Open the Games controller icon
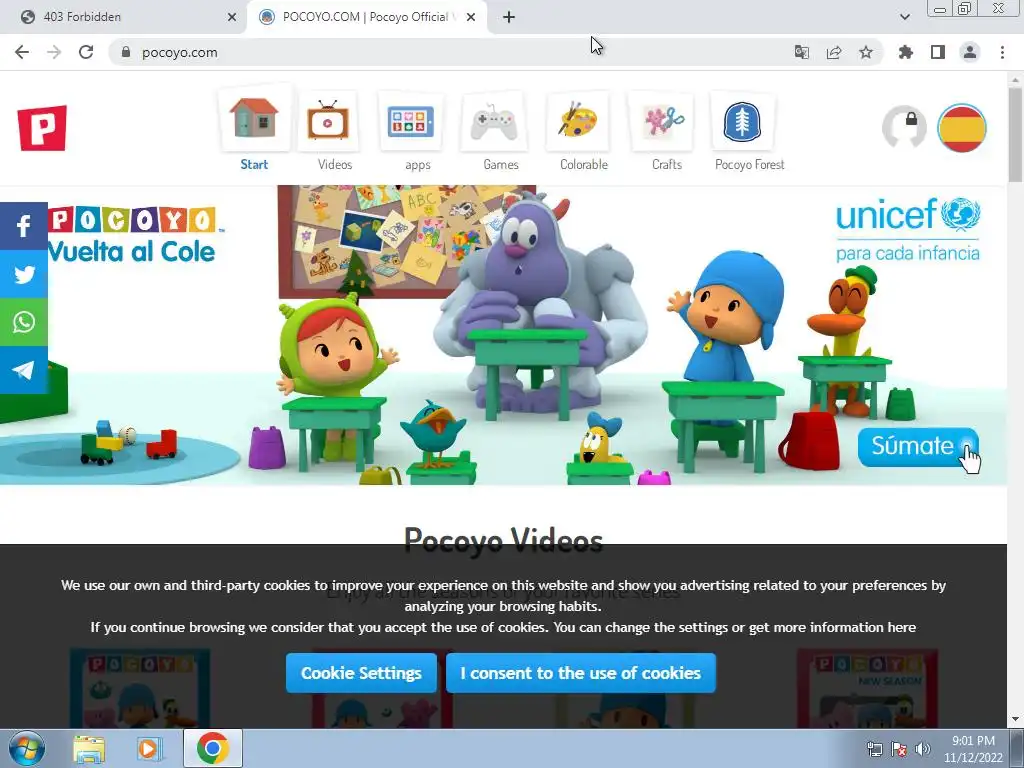The height and width of the screenshot is (768, 1024). [494, 121]
